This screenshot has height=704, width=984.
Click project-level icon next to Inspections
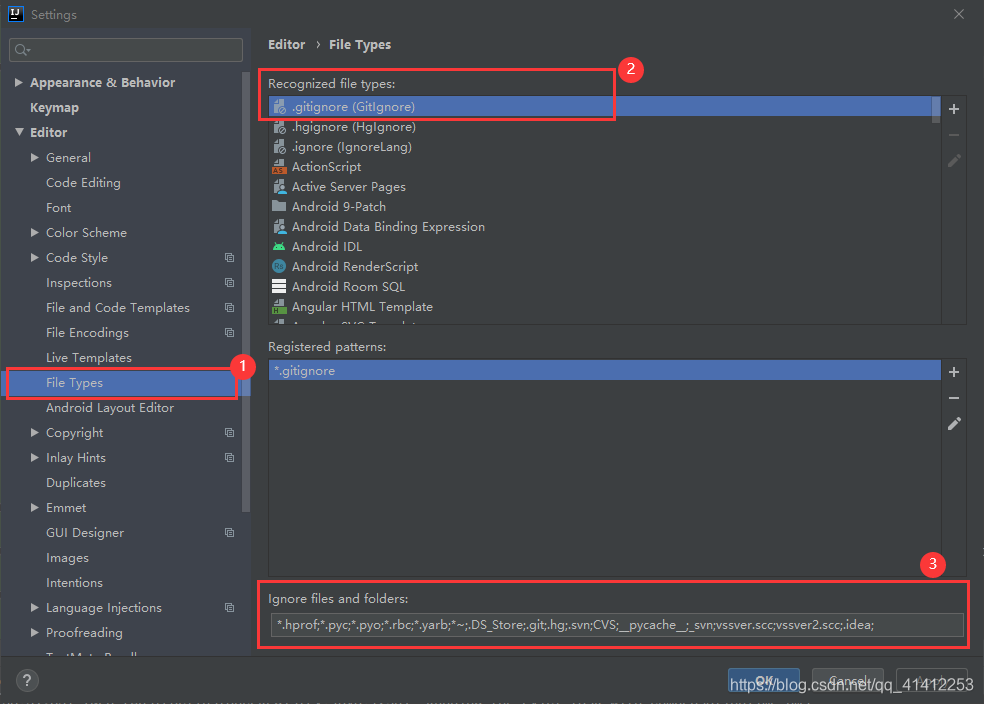pos(230,282)
